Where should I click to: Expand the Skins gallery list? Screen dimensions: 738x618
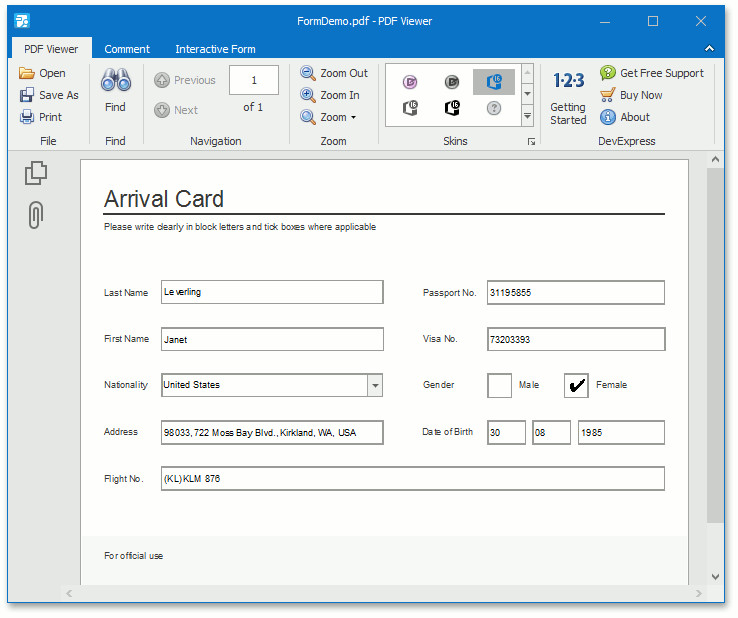tap(527, 116)
